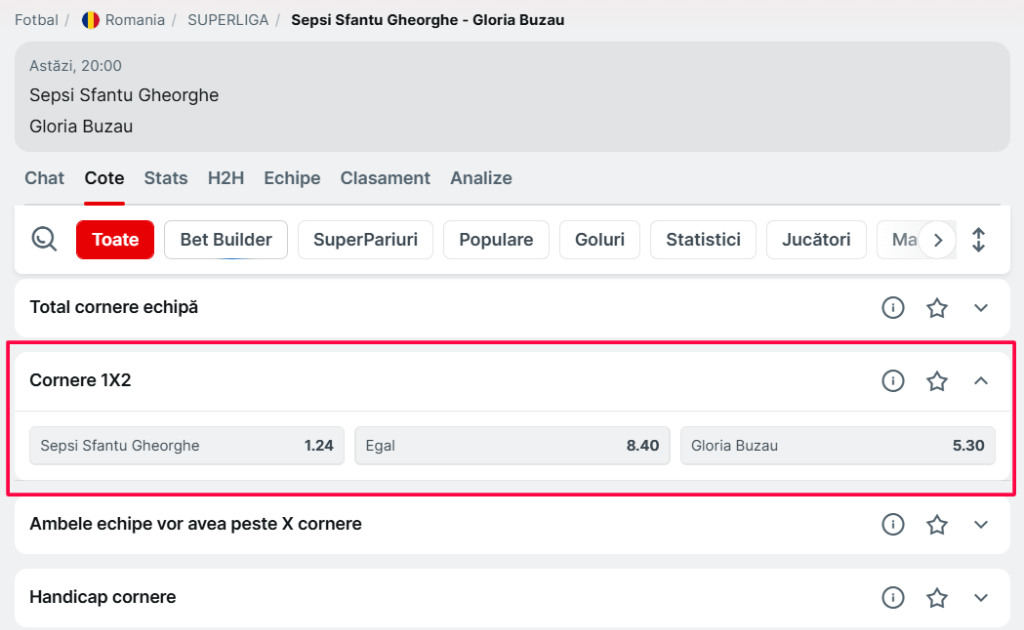Click Sepsi Sfantu Gheorghe team name in header

pos(124,95)
